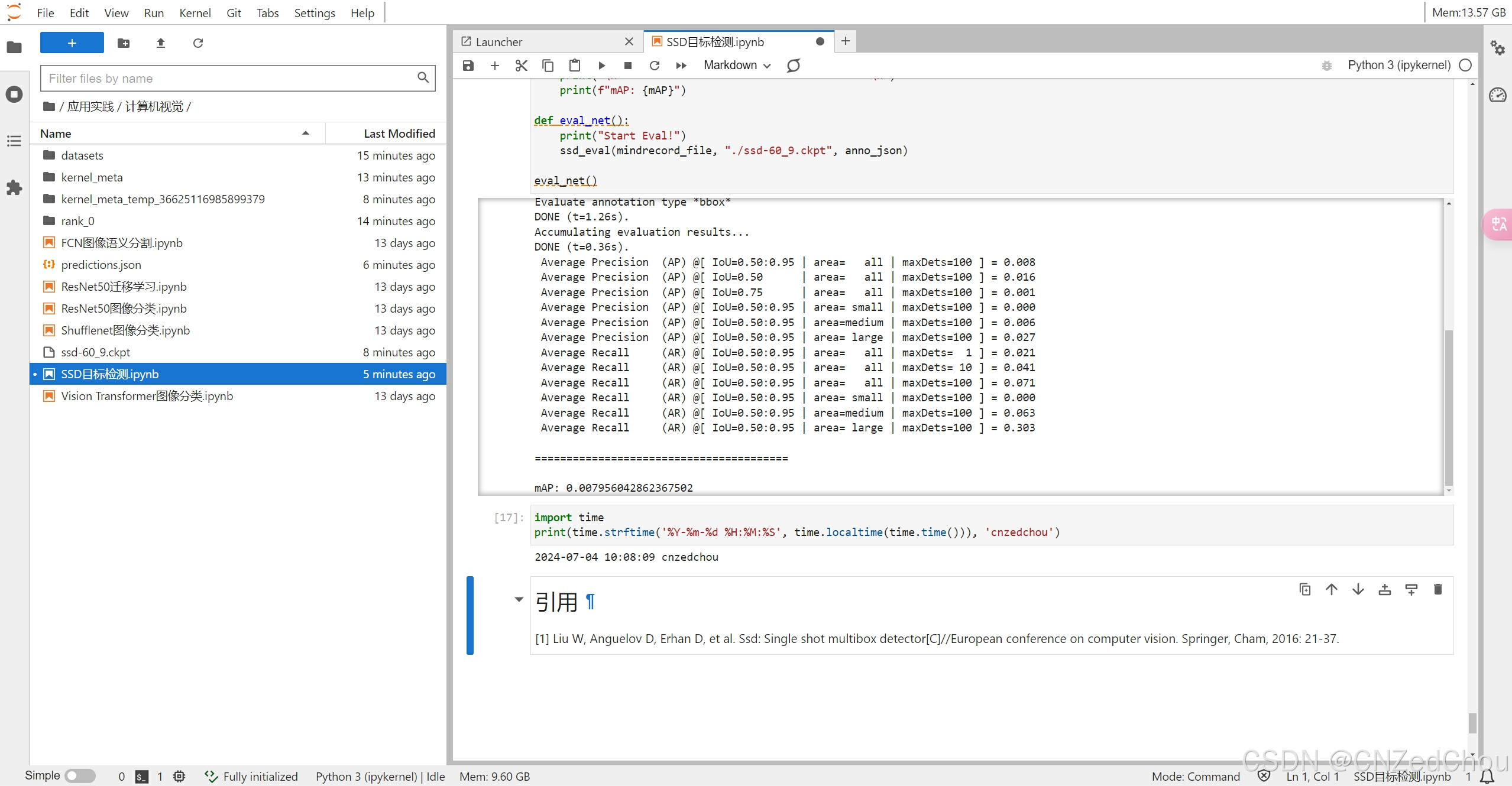Click the circular render icon beside Markdown
This screenshot has width=1512, height=786.
pos(794,66)
